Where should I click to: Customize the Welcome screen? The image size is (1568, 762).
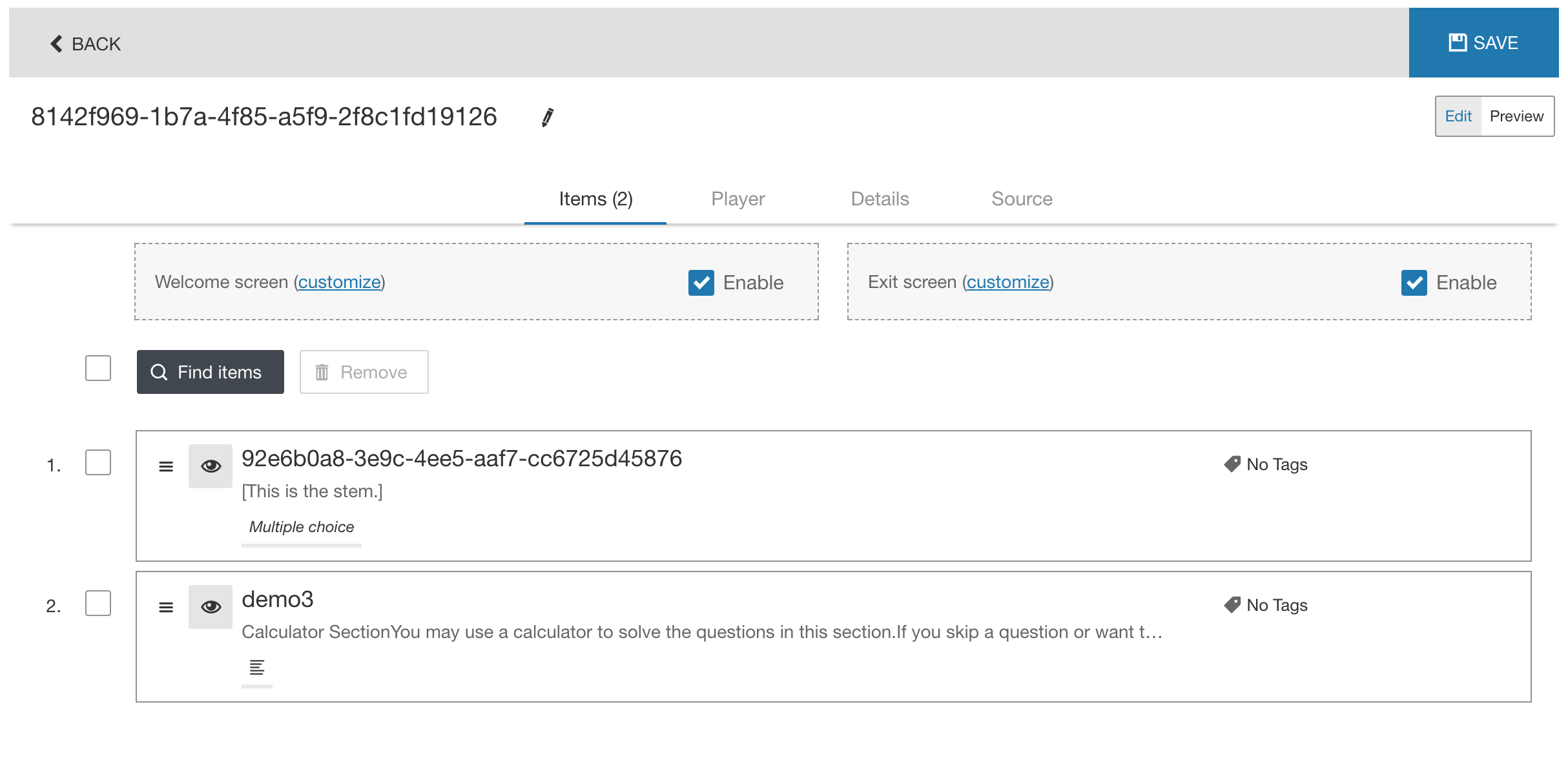coord(338,282)
